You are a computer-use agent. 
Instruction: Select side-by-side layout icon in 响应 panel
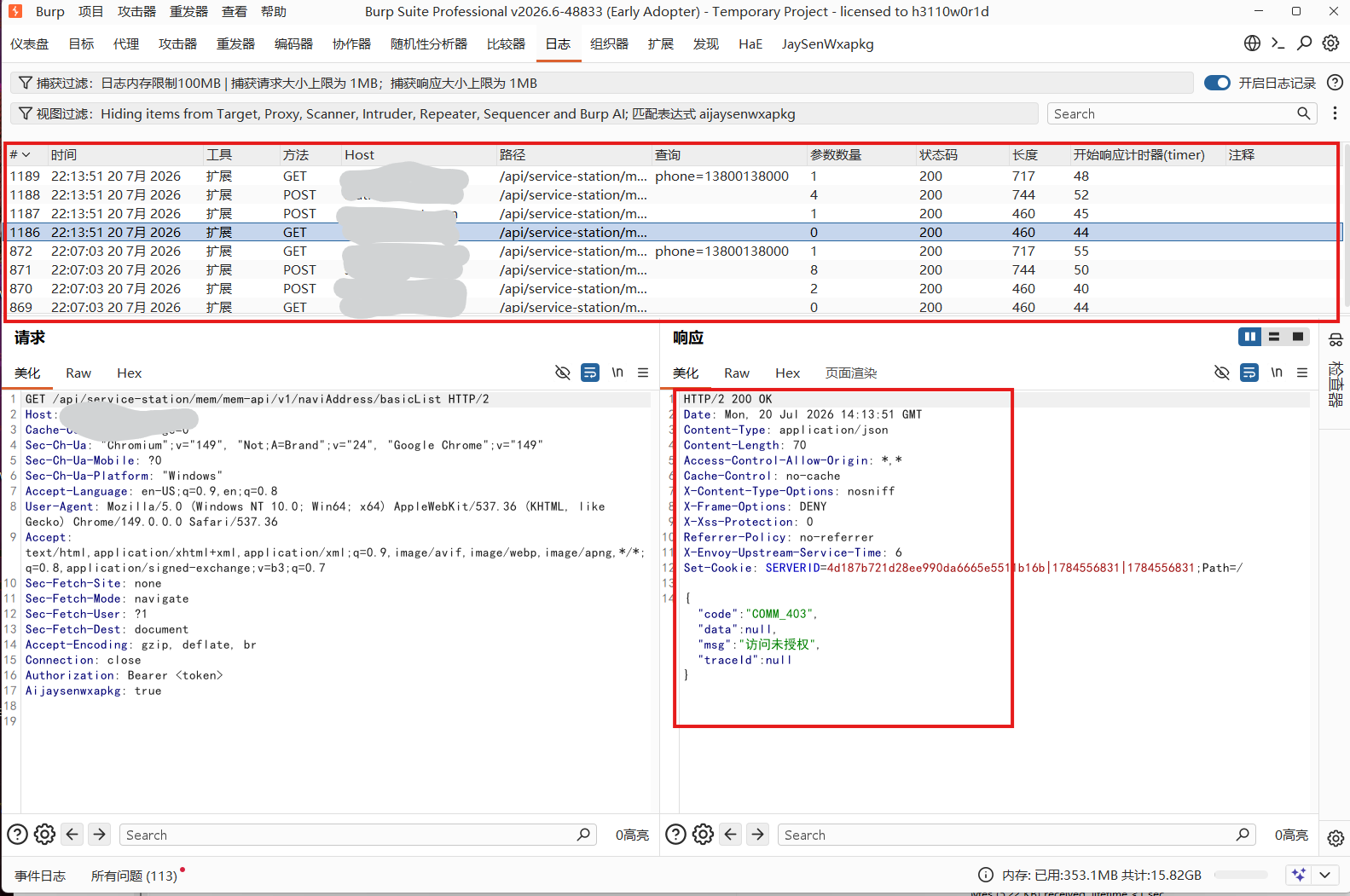(1249, 337)
